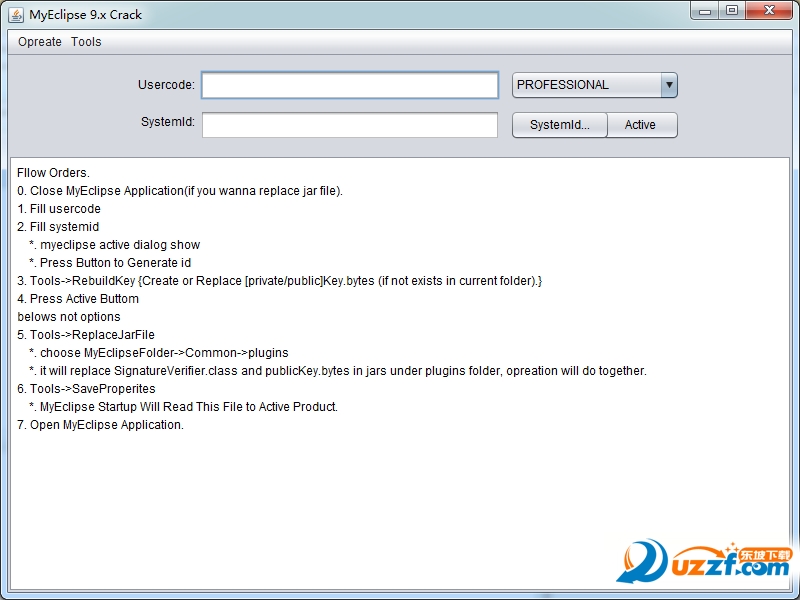Expand the PROFESSIONAL edition dropdown arrow
Viewport: 800px width, 600px height.
tap(669, 85)
